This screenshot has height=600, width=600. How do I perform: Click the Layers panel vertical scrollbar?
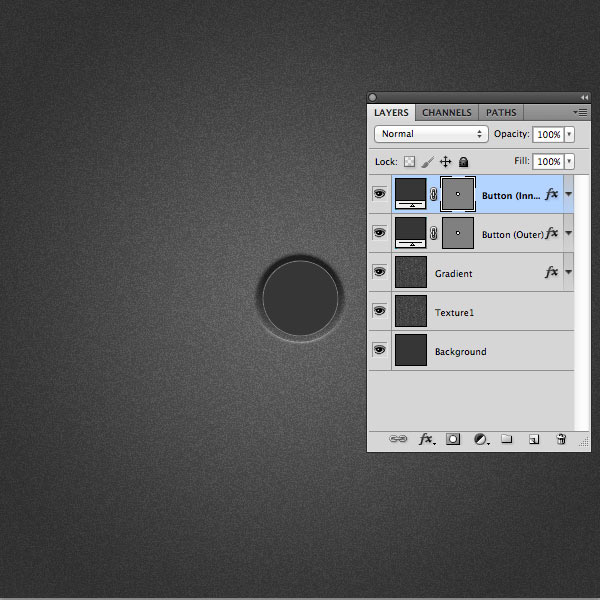pos(582,302)
